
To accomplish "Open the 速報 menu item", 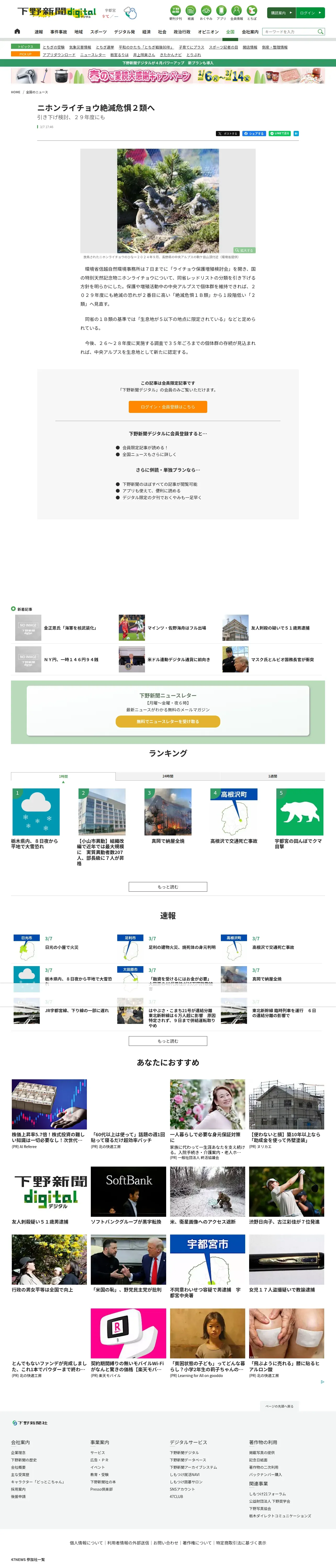I will (x=38, y=32).
